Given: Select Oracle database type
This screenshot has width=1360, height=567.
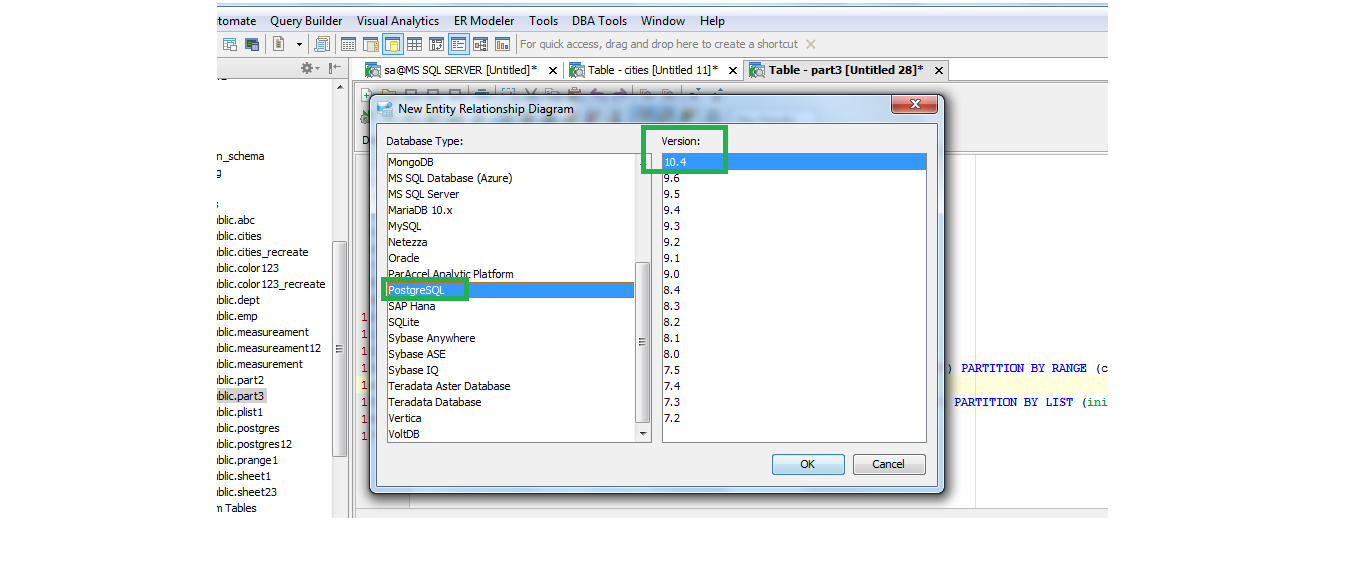Looking at the screenshot, I should click(511, 258).
